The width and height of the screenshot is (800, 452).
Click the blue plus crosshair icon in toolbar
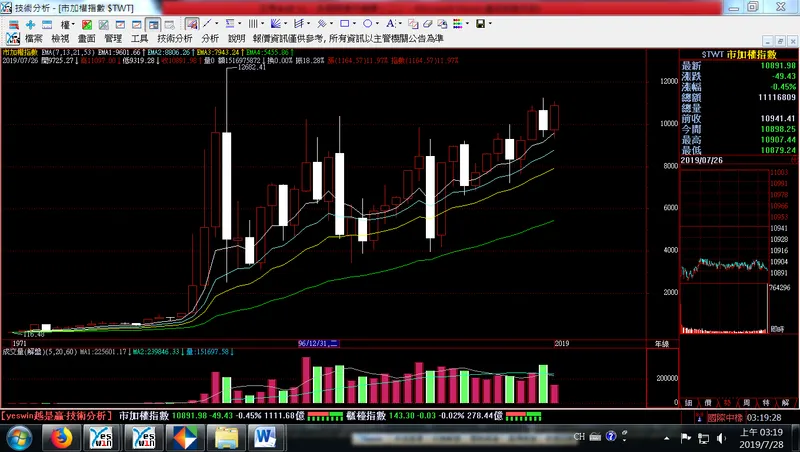tap(31, 23)
